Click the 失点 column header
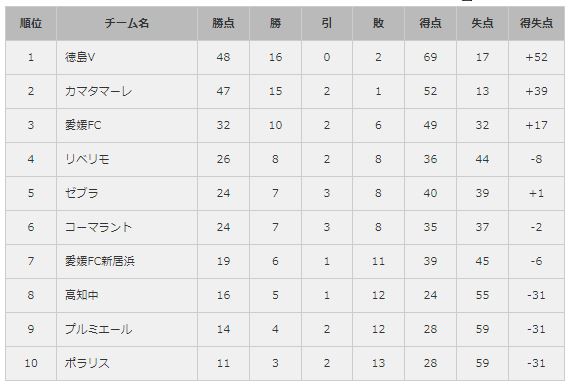 coord(482,23)
